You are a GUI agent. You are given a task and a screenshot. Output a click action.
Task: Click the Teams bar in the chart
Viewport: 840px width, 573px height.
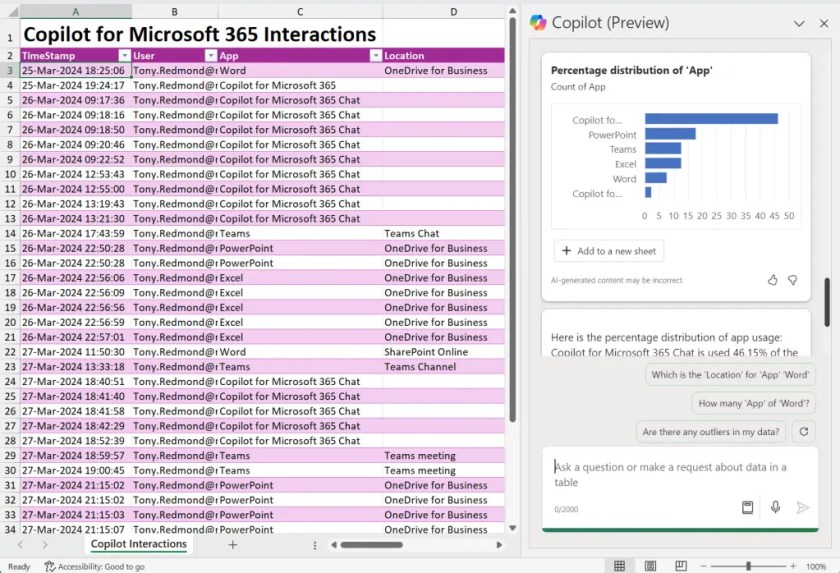(x=663, y=148)
